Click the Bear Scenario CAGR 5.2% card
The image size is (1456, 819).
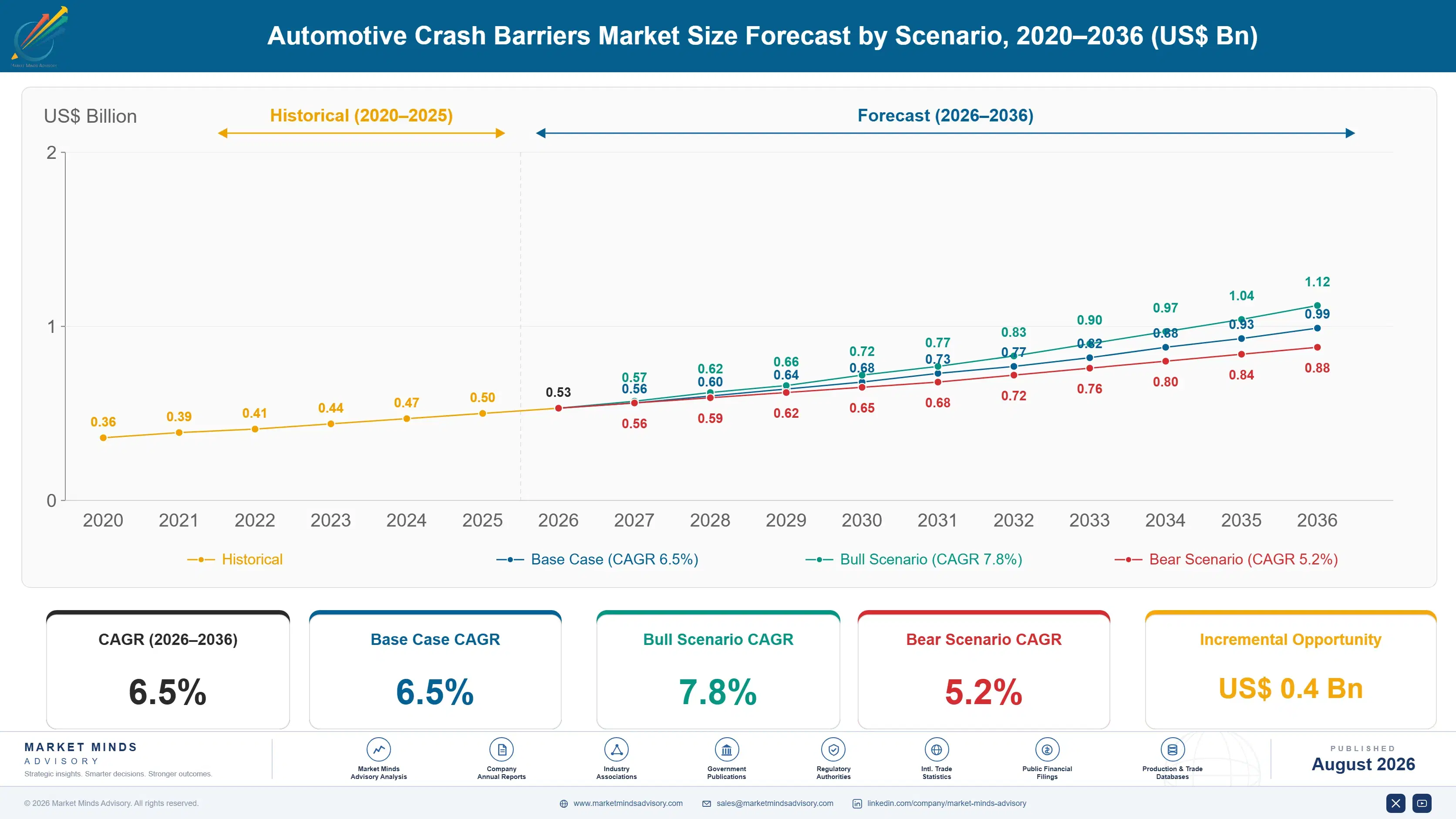coord(984,669)
